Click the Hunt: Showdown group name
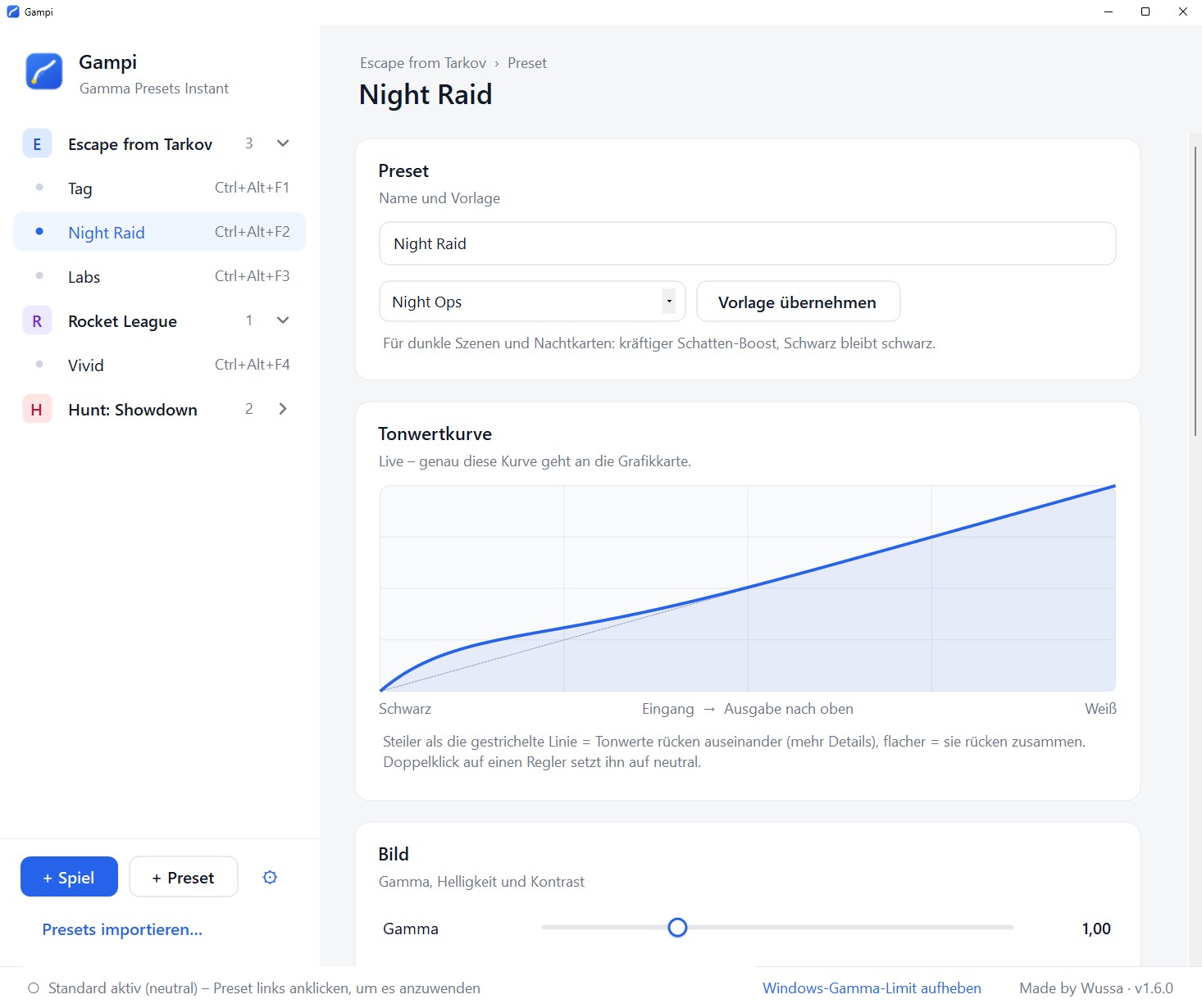Screen dimensions: 1202x1008 [x=133, y=410]
